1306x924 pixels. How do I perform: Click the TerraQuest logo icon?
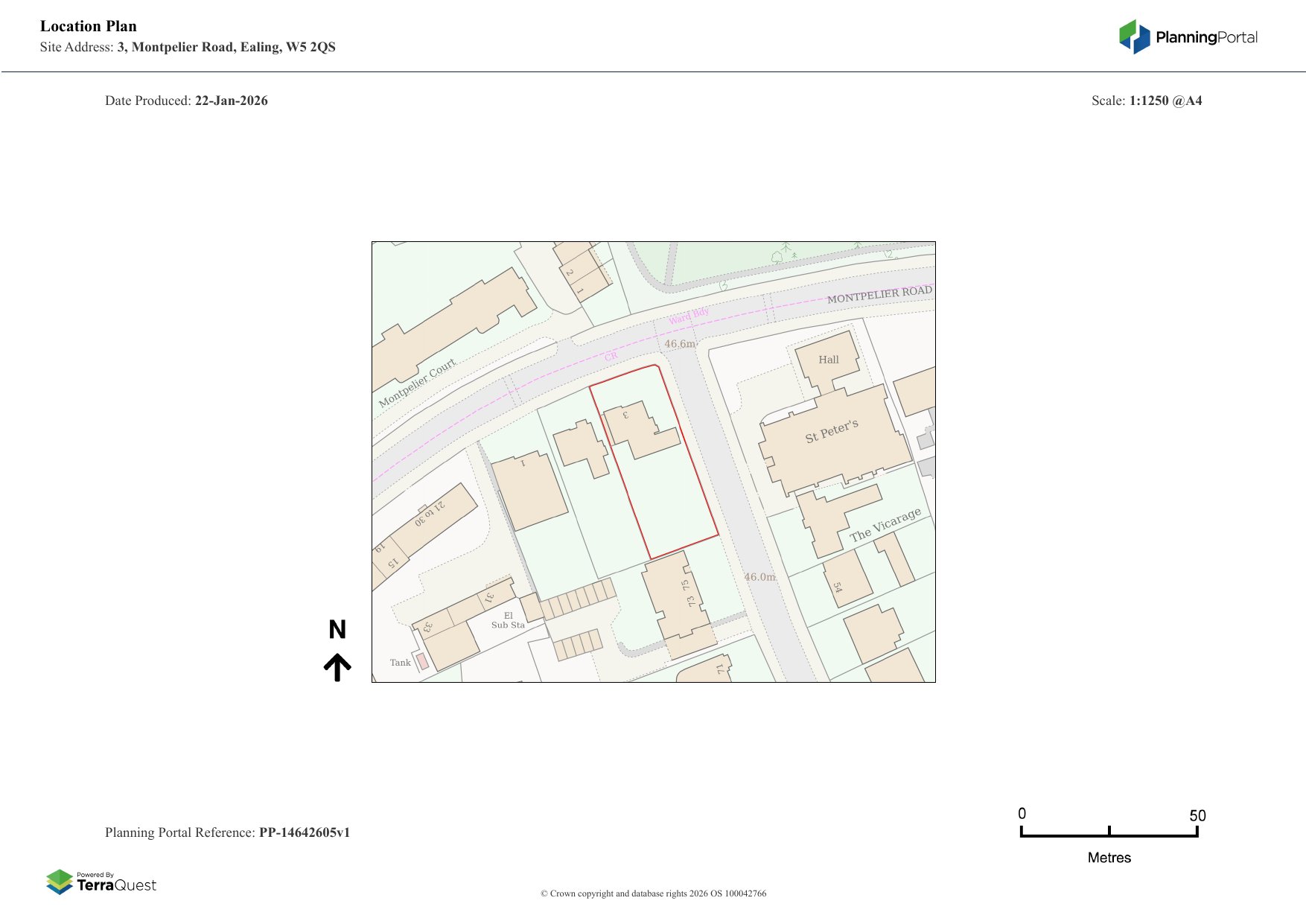[60, 882]
